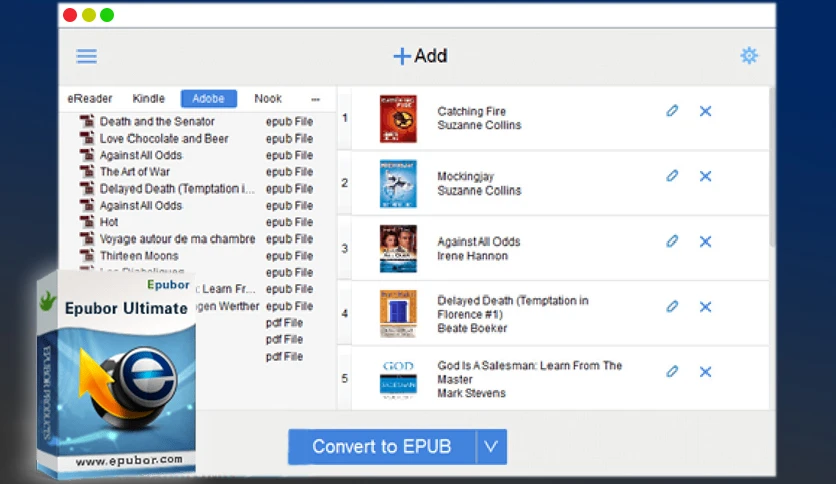Edit Delayed Death metadata pencil icon
Viewport: 836px width, 484px height.
672,306
